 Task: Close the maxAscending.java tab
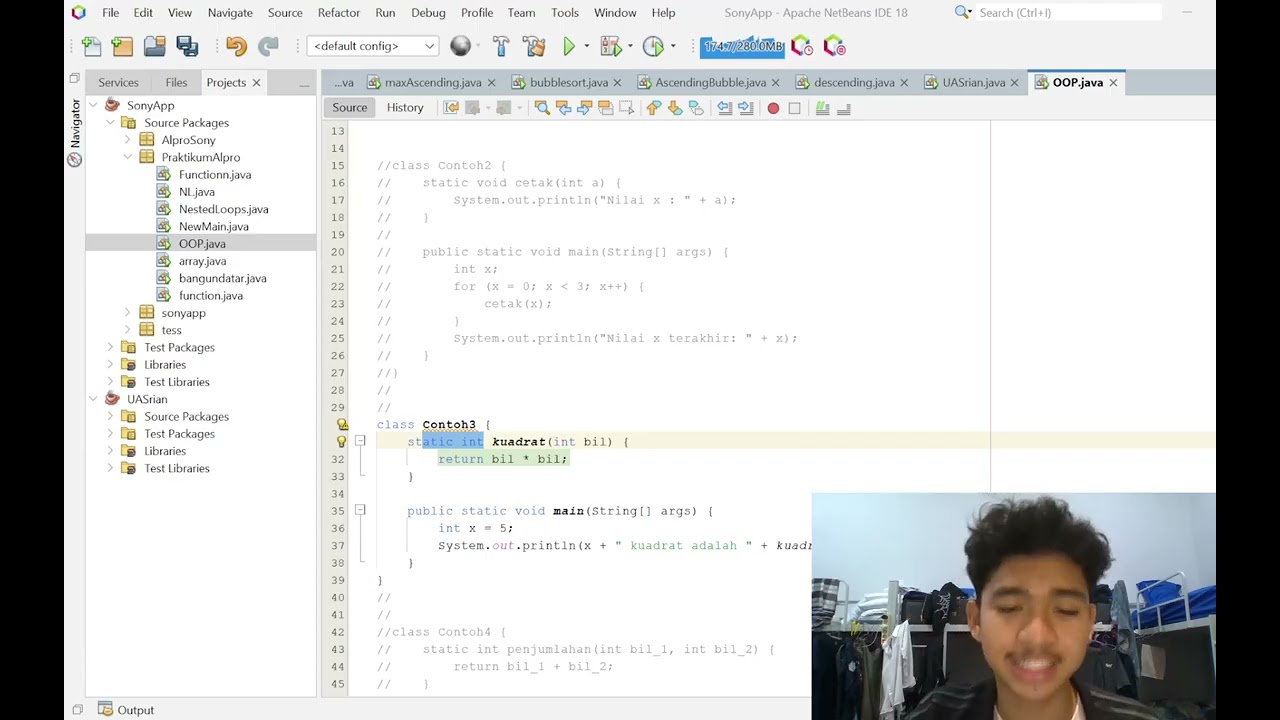point(493,83)
